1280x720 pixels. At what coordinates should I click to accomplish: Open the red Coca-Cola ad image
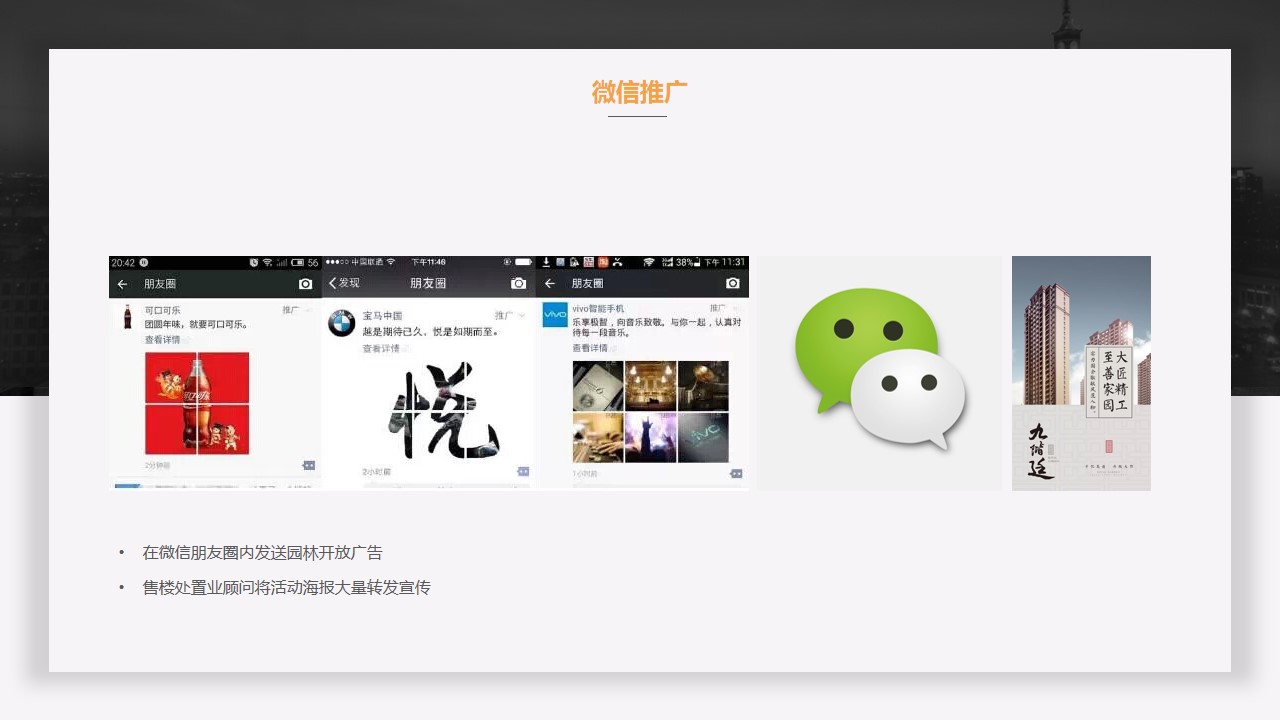pyautogui.click(x=197, y=403)
